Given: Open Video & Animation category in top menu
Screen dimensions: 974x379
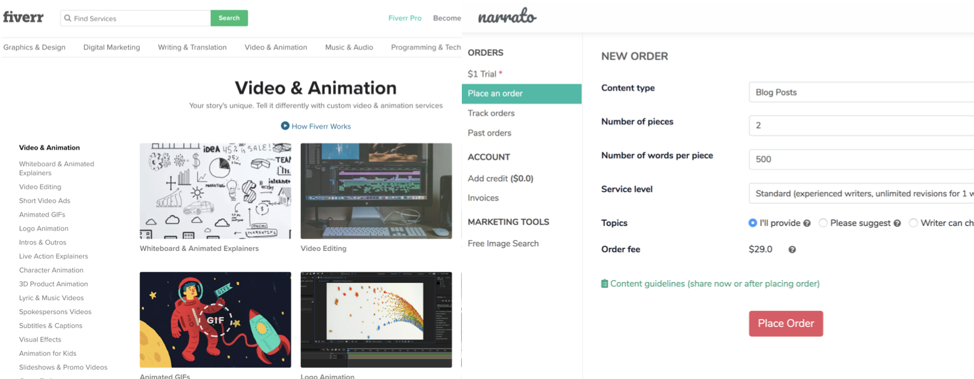Looking at the screenshot, I should pyautogui.click(x=276, y=47).
